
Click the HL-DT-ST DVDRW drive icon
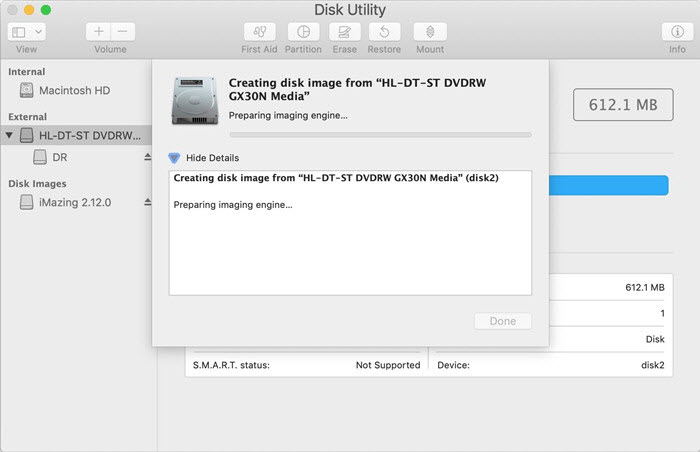pos(26,135)
